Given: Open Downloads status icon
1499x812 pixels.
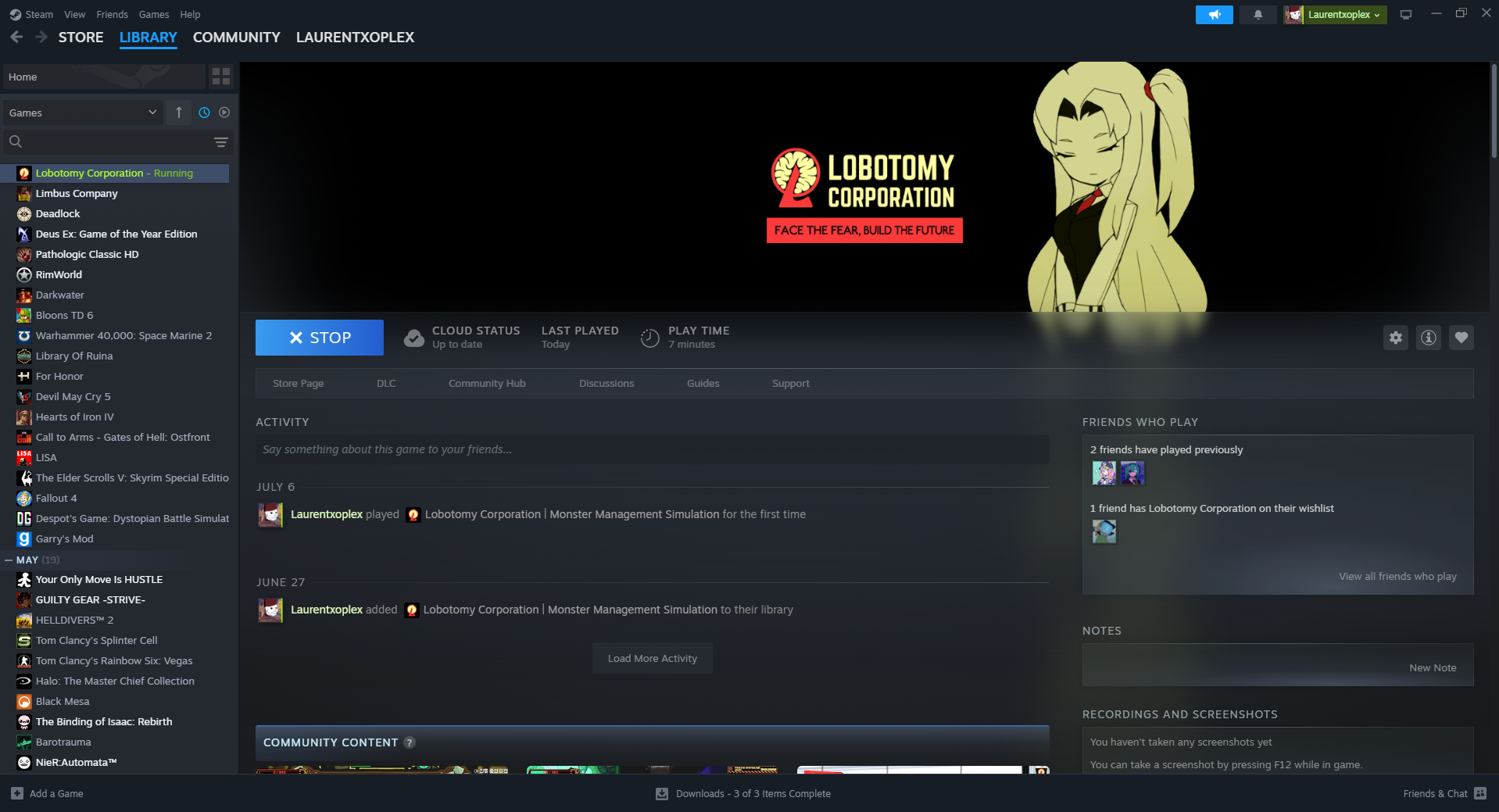Looking at the screenshot, I should [x=662, y=793].
